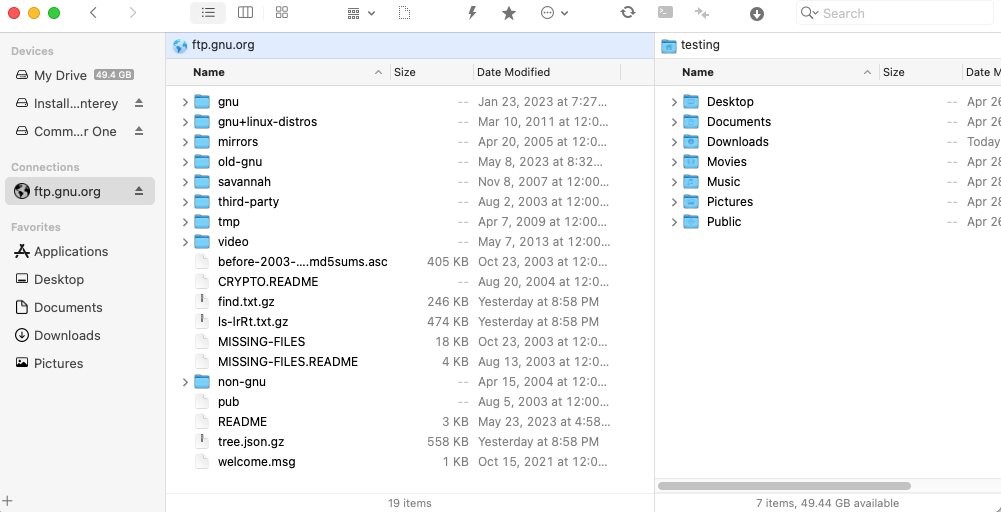Select the Music folder icon in testing pane

(x=691, y=182)
